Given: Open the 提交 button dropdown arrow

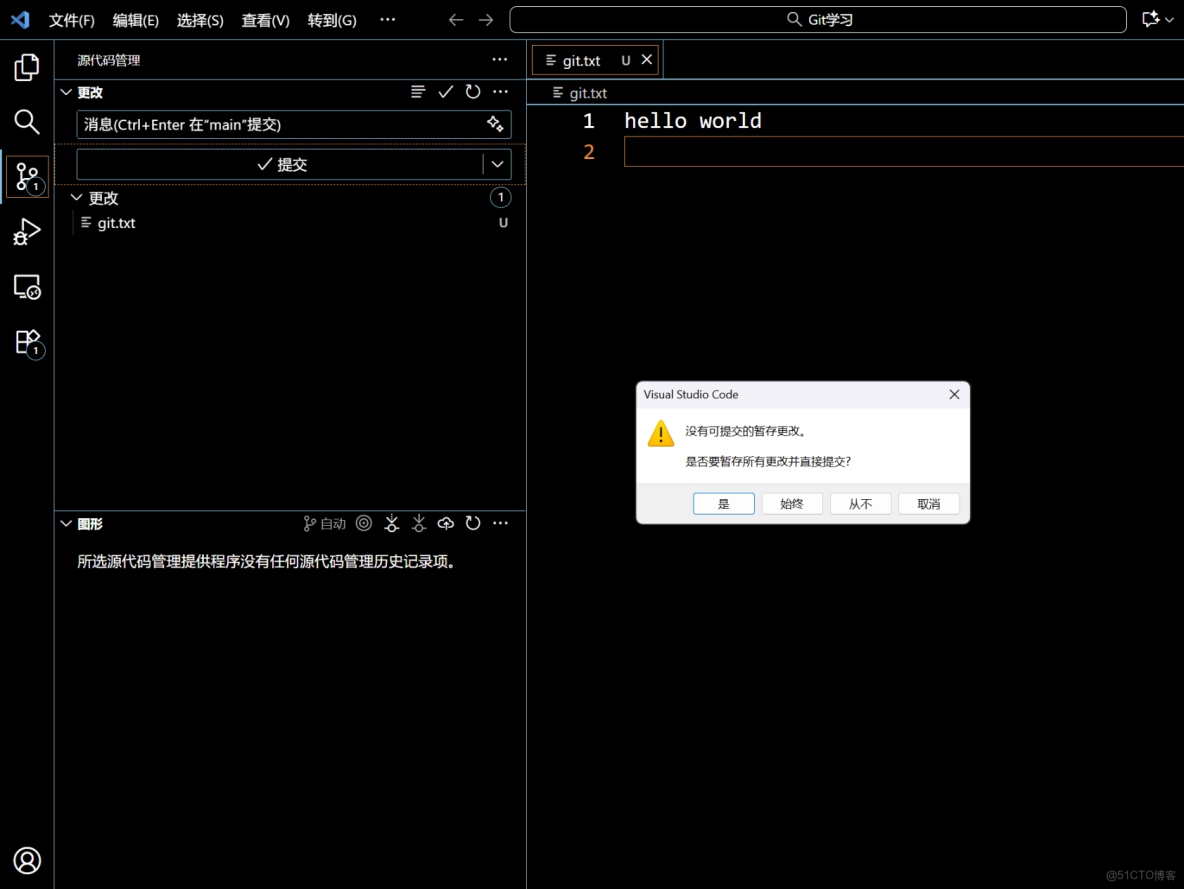Looking at the screenshot, I should (497, 164).
